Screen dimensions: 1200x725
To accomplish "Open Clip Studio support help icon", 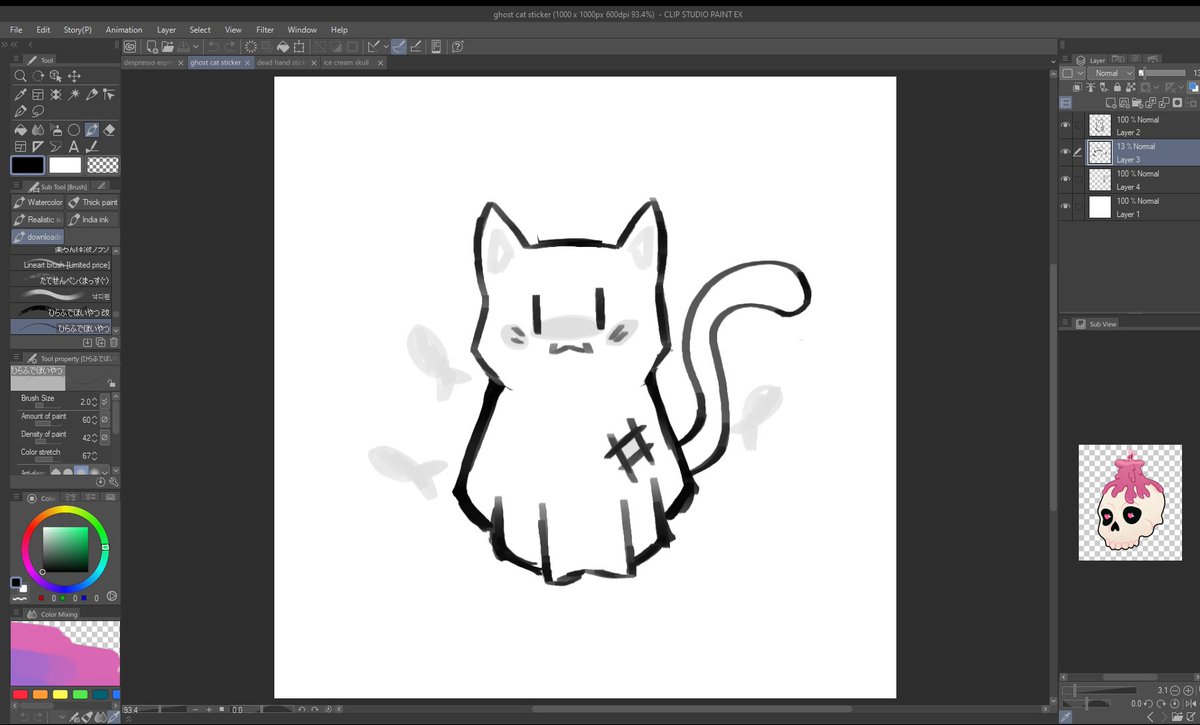I will point(457,46).
